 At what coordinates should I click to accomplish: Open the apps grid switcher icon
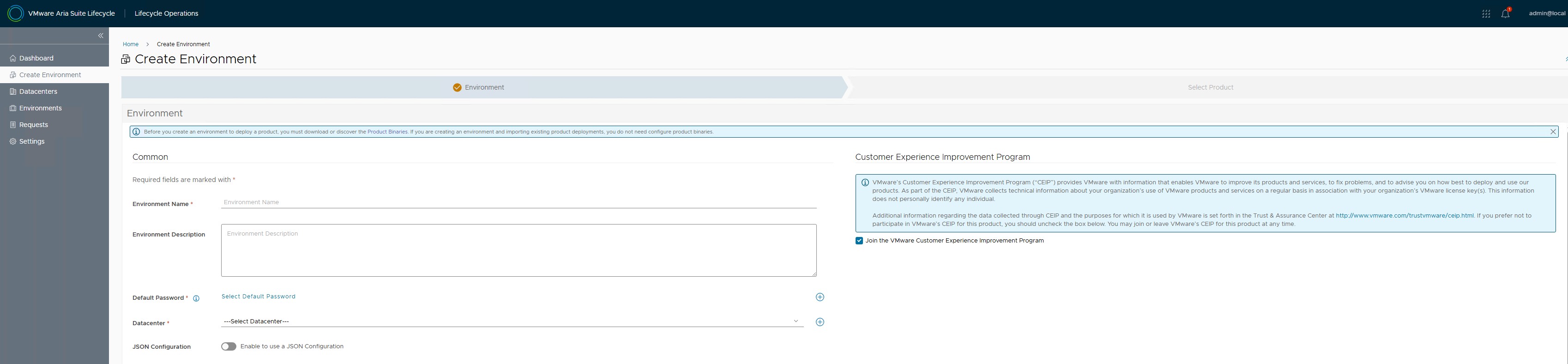click(x=1486, y=13)
